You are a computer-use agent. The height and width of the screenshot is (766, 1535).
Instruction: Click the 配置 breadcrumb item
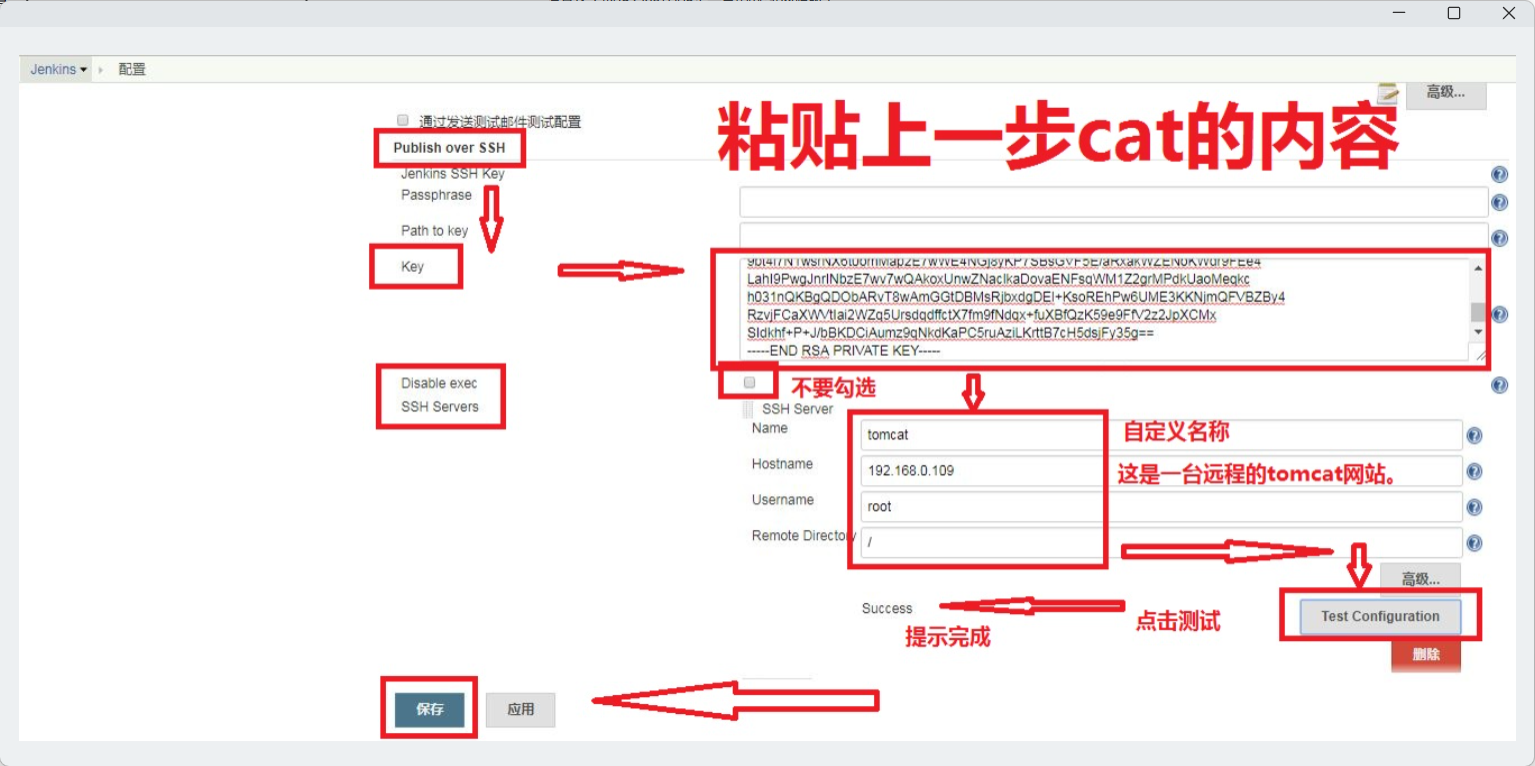[x=132, y=70]
